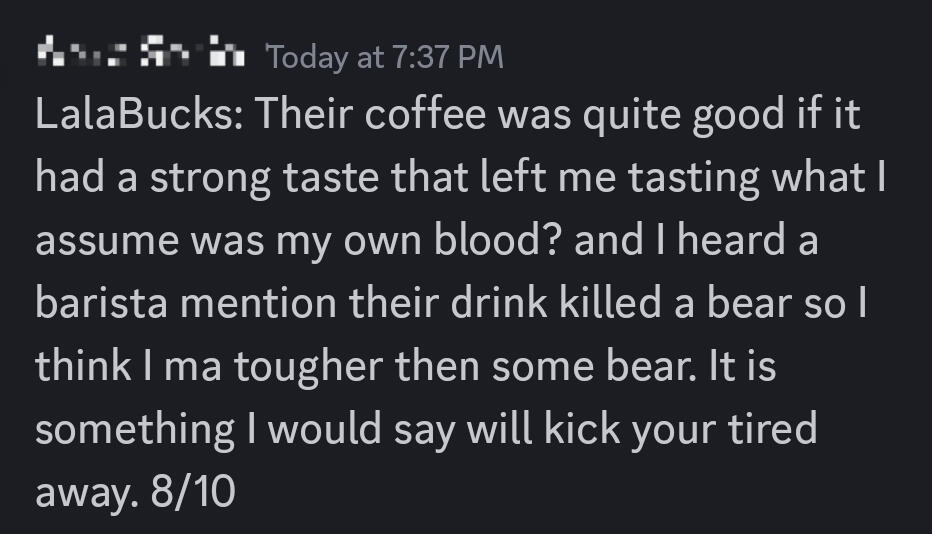Click the "Today at 7:37 PM" timestamp
This screenshot has height=534, width=932.
tap(385, 57)
